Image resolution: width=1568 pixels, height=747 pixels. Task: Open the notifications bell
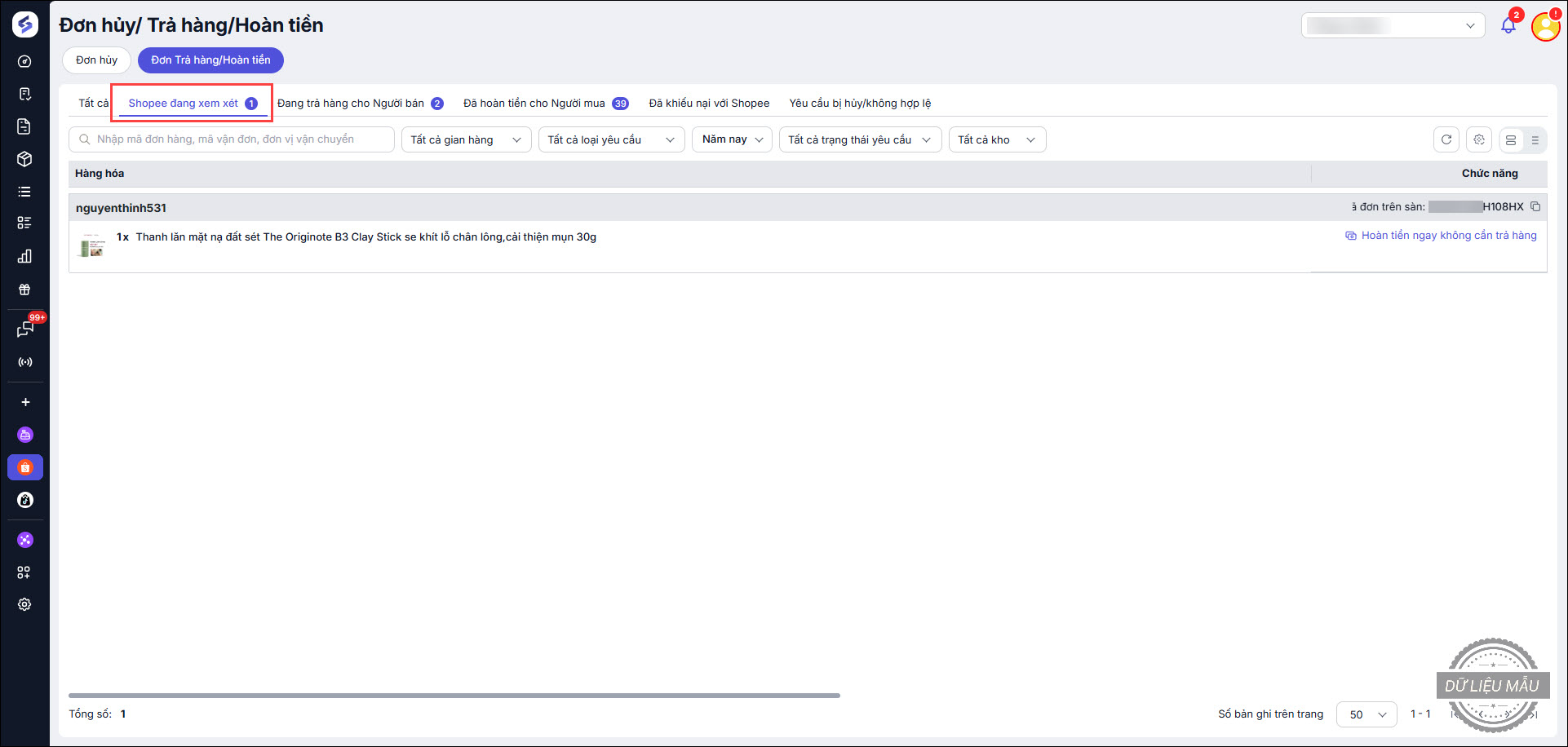click(1508, 25)
